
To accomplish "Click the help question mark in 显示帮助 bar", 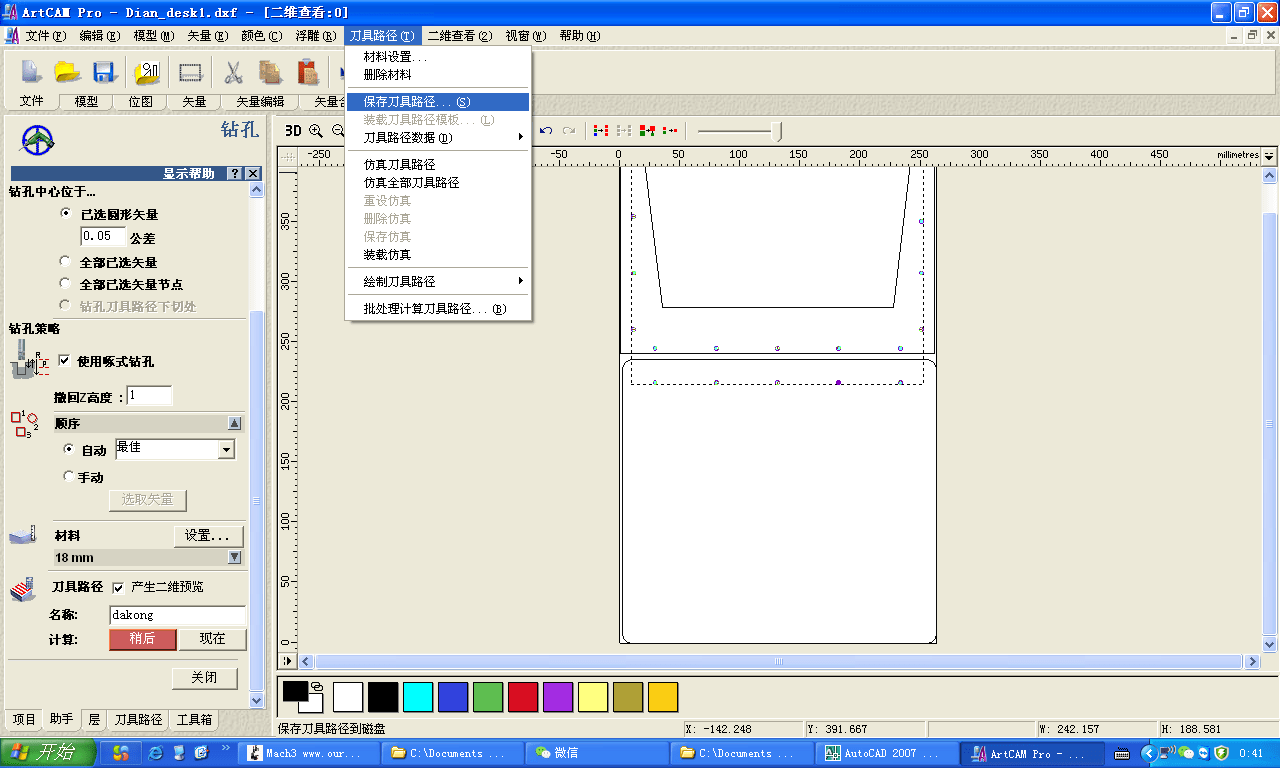I will 234,173.
